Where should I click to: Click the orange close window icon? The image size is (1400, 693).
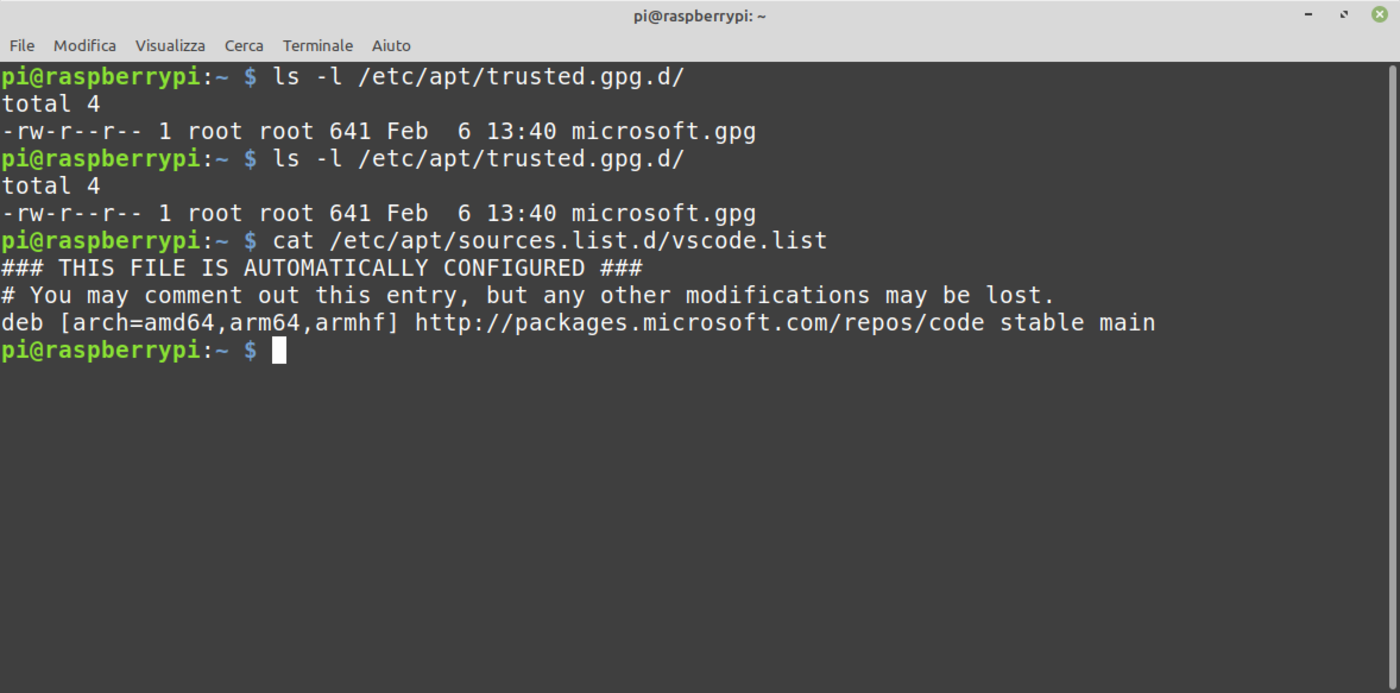(1379, 15)
